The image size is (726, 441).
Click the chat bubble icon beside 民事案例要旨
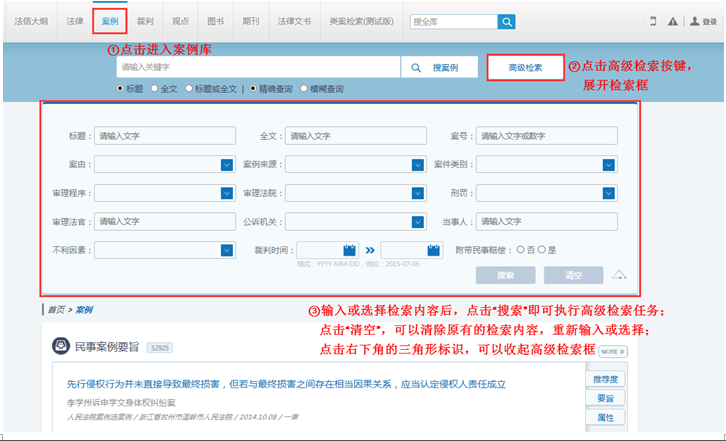click(60, 347)
